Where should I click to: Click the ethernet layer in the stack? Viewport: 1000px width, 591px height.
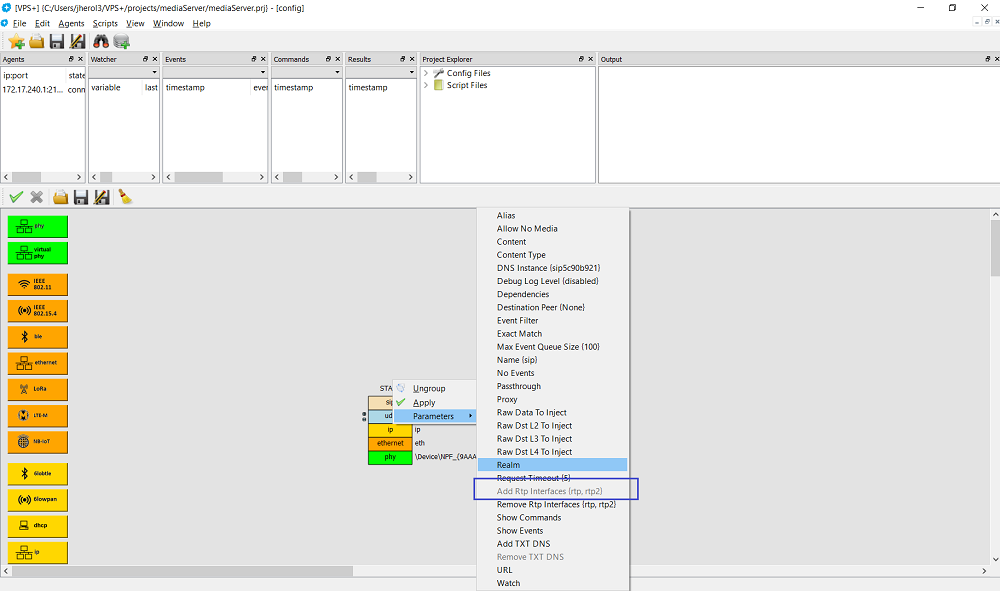tap(390, 443)
